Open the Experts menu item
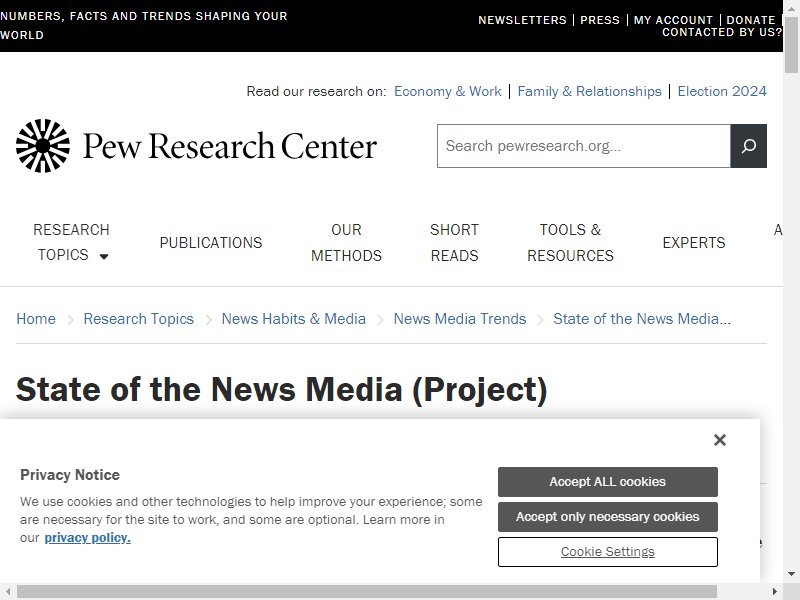800x600 pixels. (x=694, y=243)
